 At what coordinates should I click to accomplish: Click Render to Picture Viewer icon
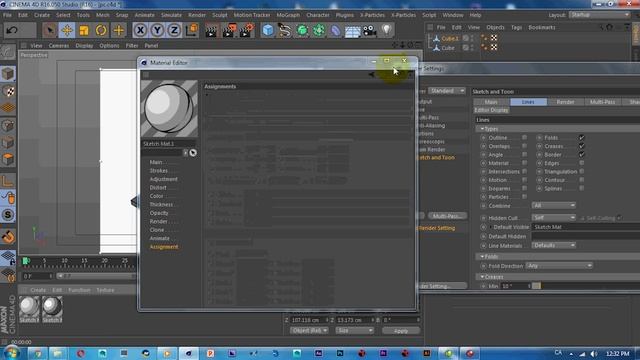click(x=229, y=30)
